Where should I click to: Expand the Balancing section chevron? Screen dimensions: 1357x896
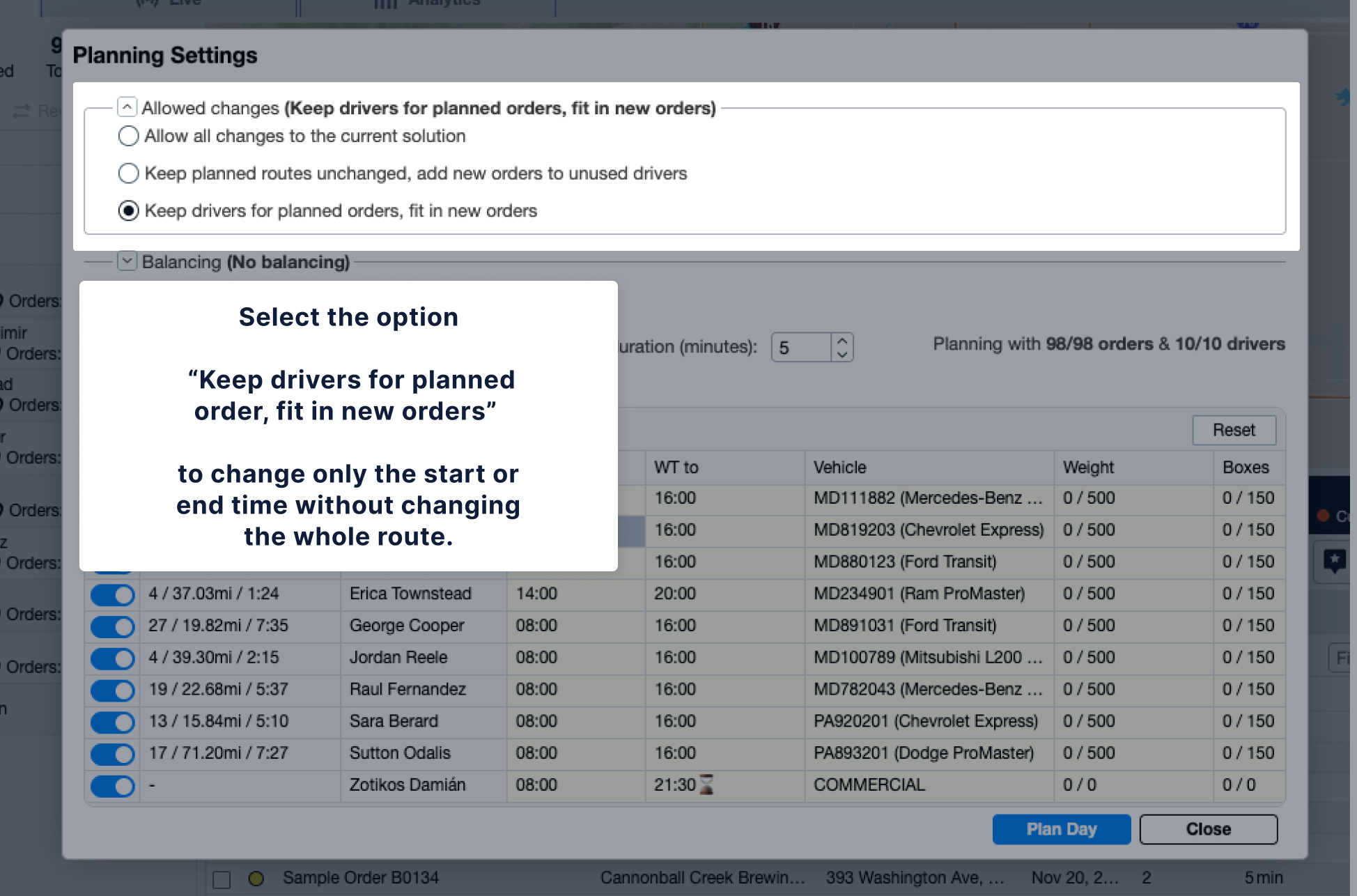[127, 261]
